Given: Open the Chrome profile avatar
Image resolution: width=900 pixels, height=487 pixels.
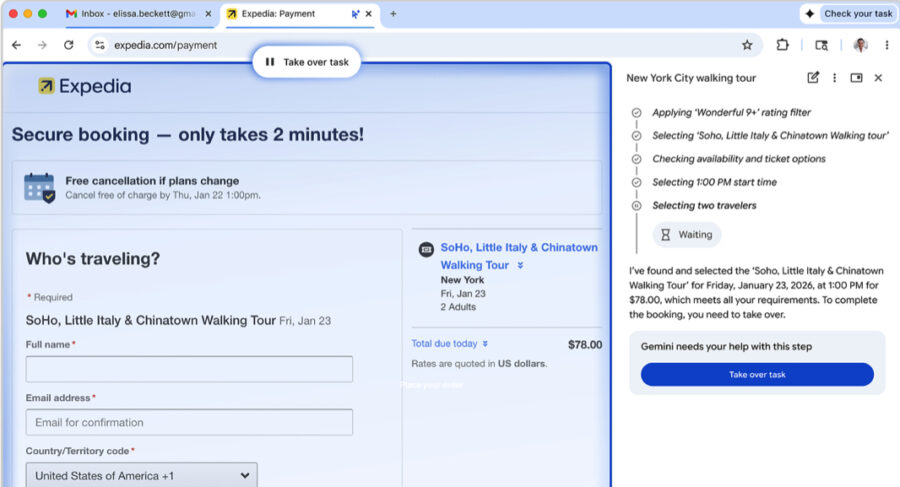Looking at the screenshot, I should [860, 45].
